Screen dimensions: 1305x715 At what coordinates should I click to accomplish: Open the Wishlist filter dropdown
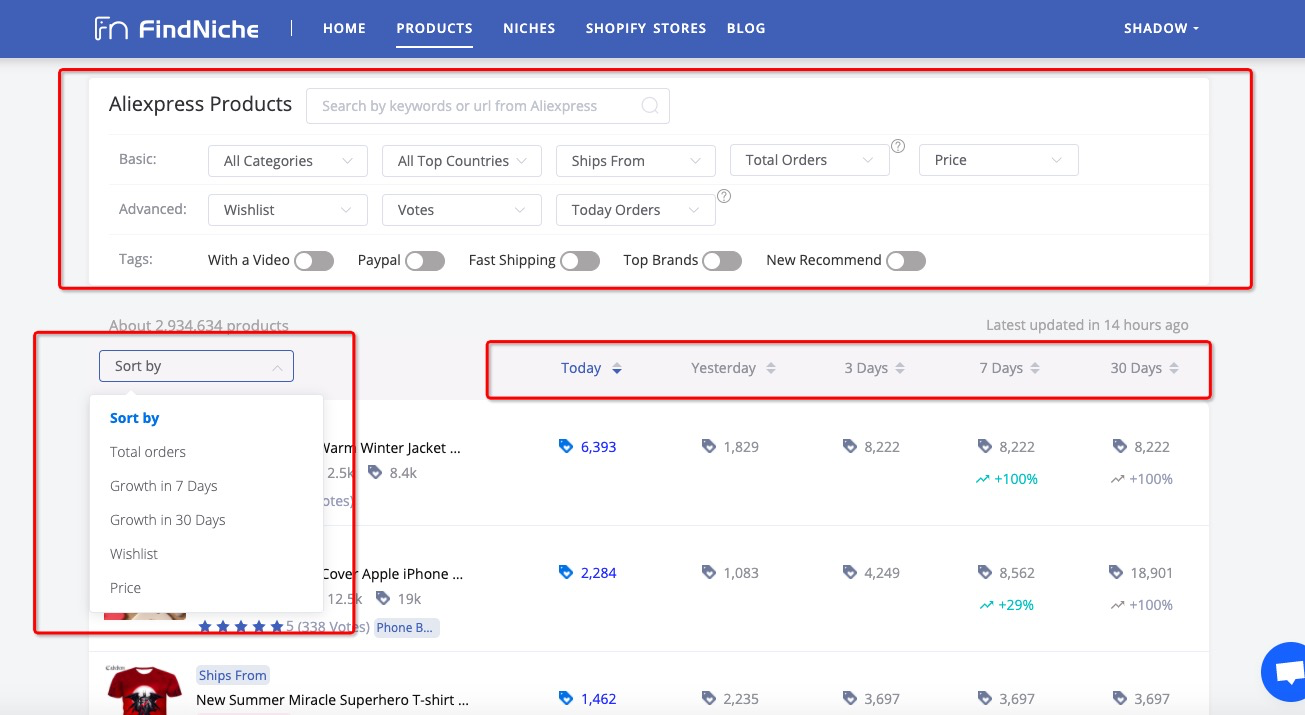click(288, 210)
